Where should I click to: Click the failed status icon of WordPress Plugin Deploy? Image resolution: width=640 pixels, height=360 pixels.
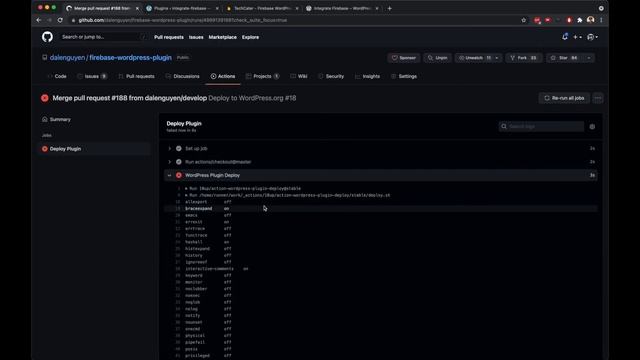(179, 175)
